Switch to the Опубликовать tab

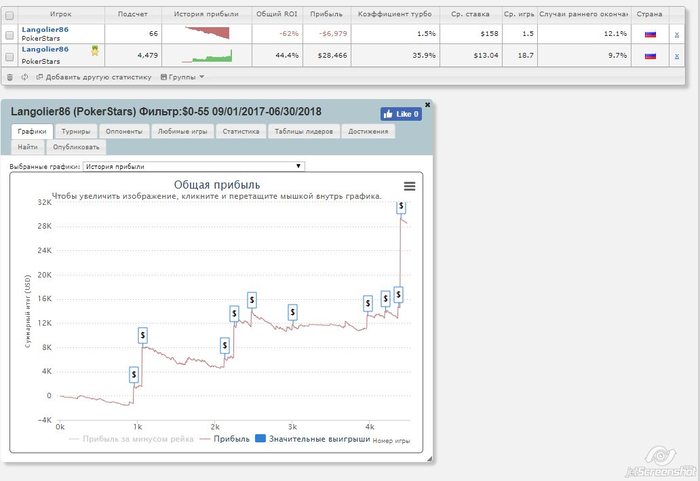pyautogui.click(x=76, y=147)
